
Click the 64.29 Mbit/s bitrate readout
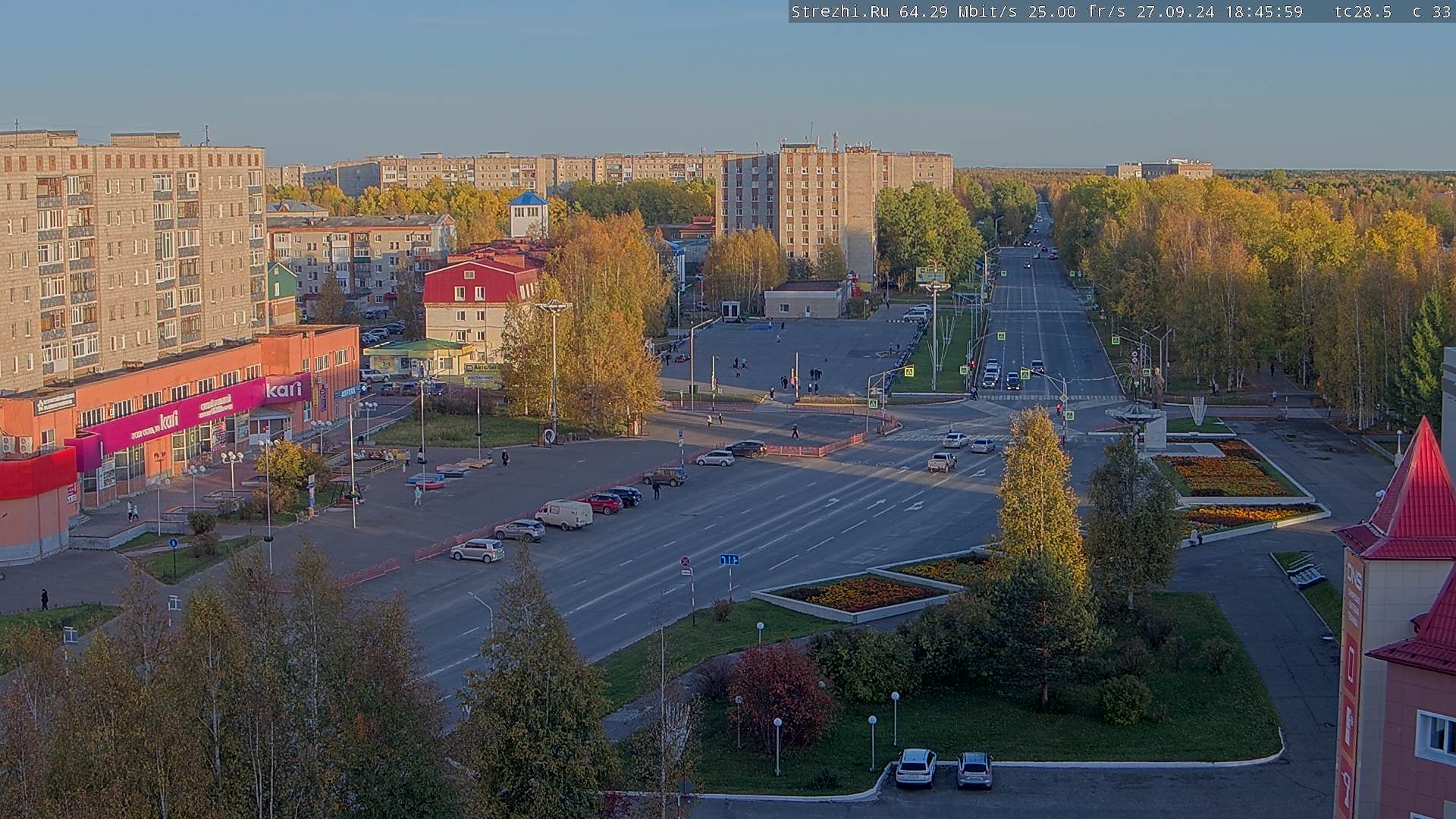click(960, 11)
